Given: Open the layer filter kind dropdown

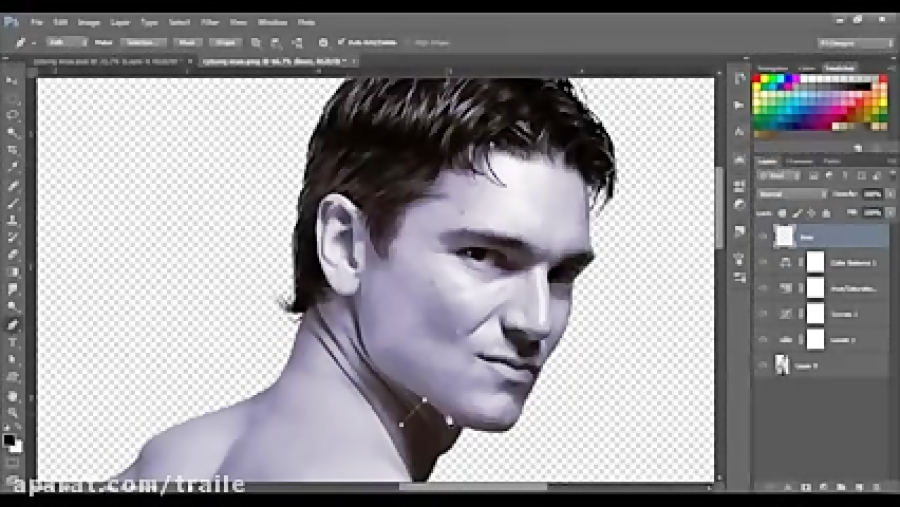Looking at the screenshot, I should pyautogui.click(x=778, y=175).
